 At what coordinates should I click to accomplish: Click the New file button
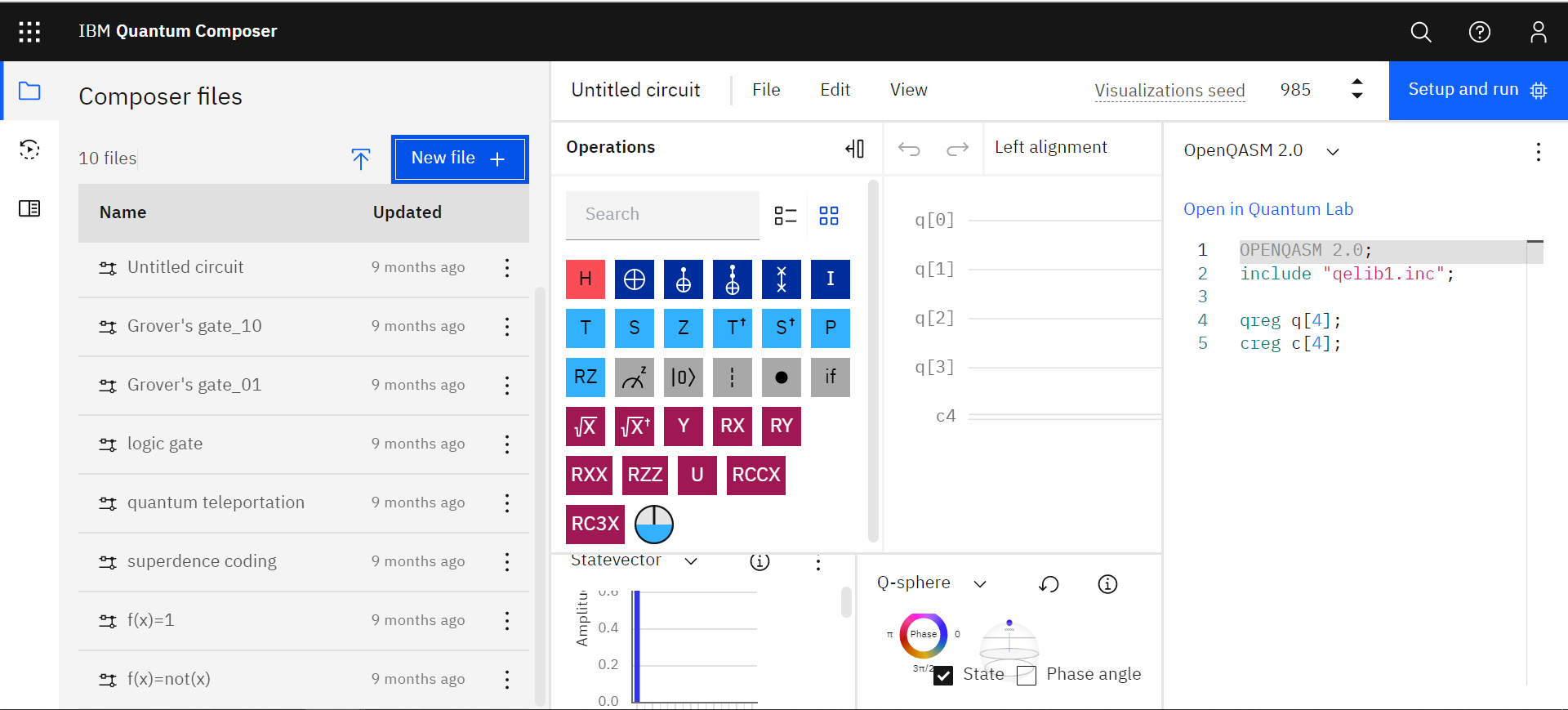point(460,159)
